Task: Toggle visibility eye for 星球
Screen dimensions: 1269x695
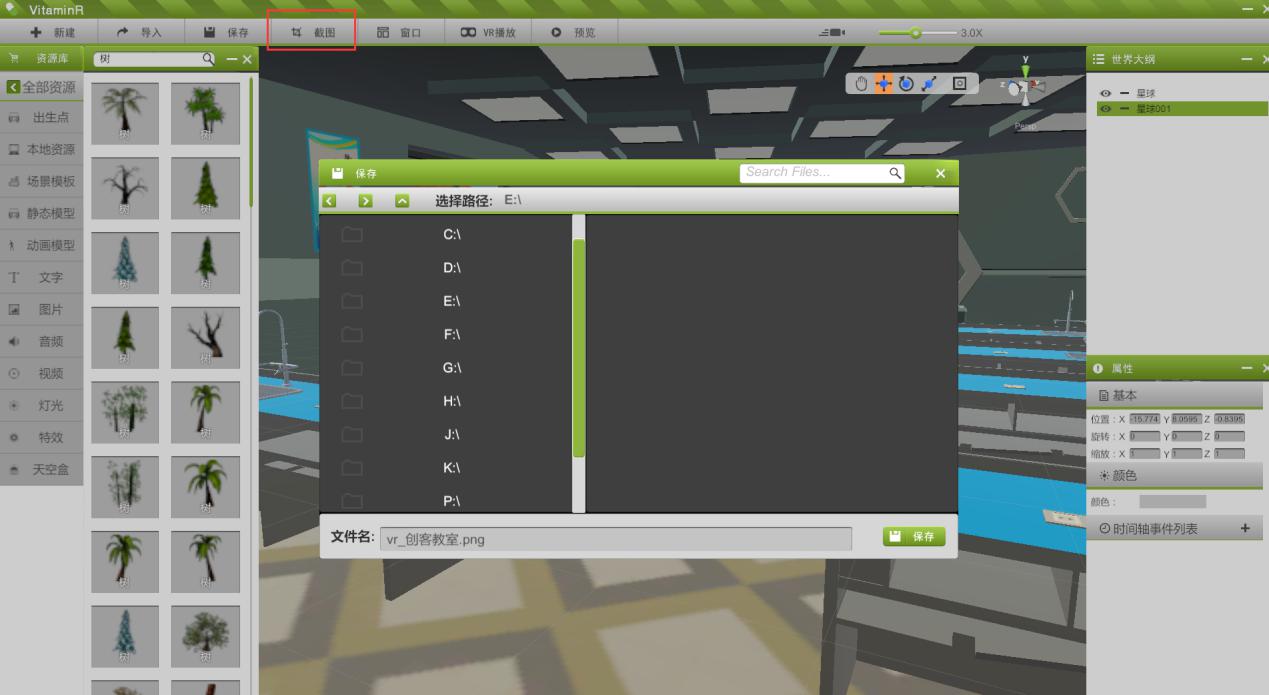Action: pos(1106,93)
